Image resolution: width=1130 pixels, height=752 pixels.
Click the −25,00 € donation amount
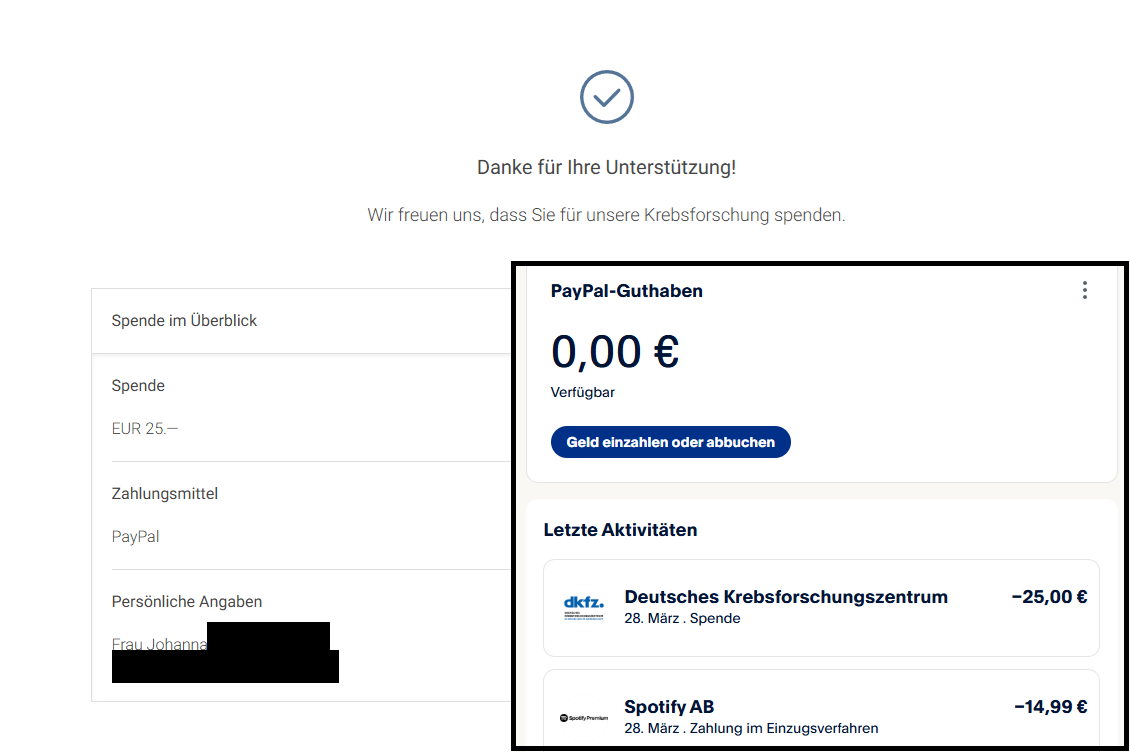tap(1049, 597)
